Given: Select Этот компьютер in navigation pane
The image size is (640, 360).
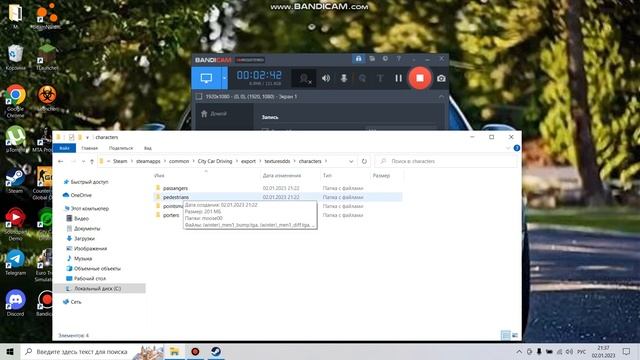Looking at the screenshot, I should pyautogui.click(x=89, y=209).
